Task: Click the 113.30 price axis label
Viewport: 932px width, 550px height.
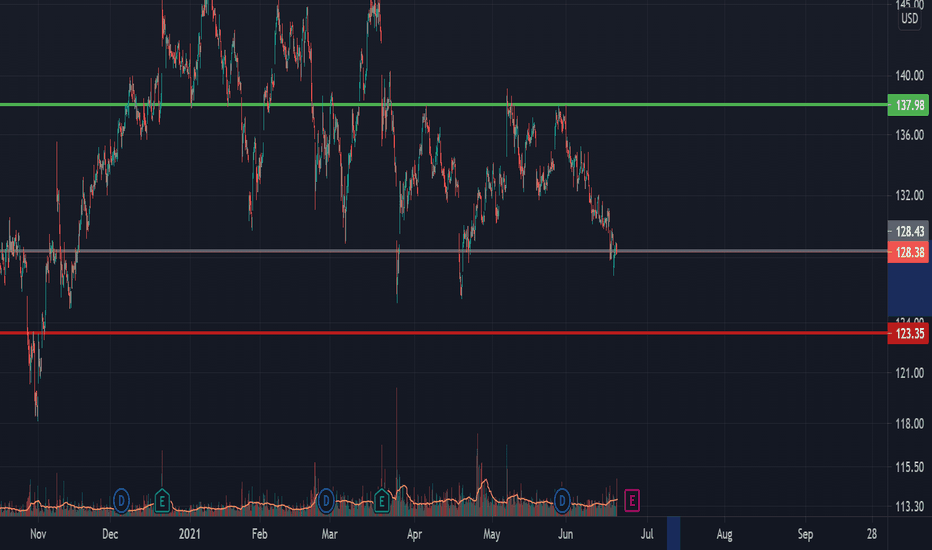Action: (909, 507)
